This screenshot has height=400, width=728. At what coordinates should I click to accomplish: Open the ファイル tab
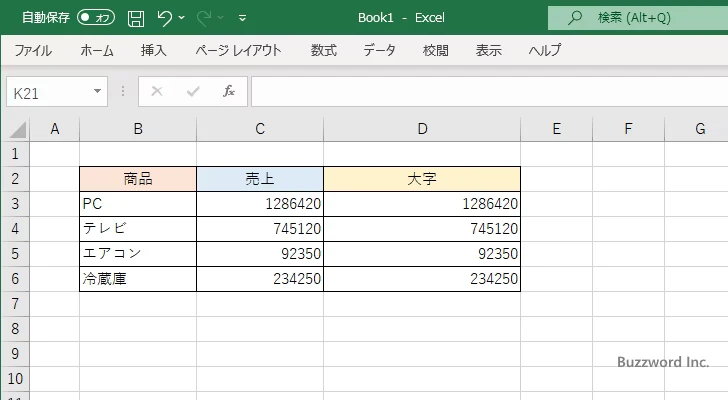click(x=33, y=50)
